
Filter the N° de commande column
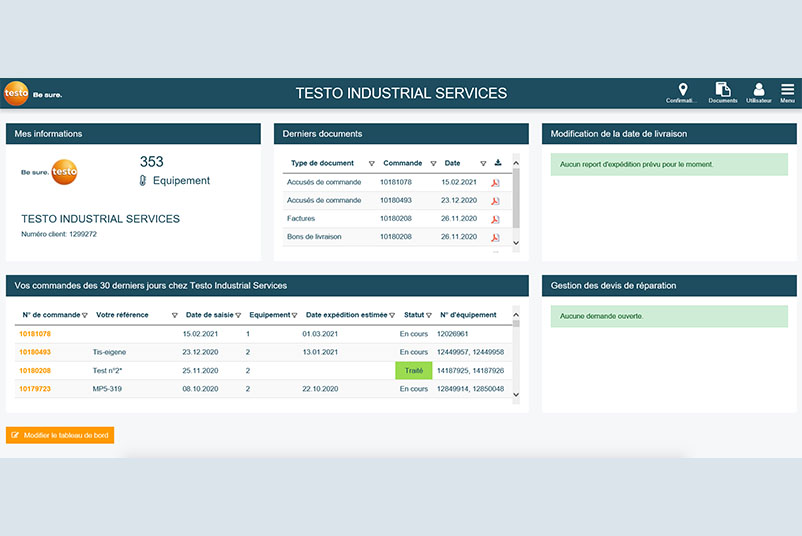[x=85, y=316]
